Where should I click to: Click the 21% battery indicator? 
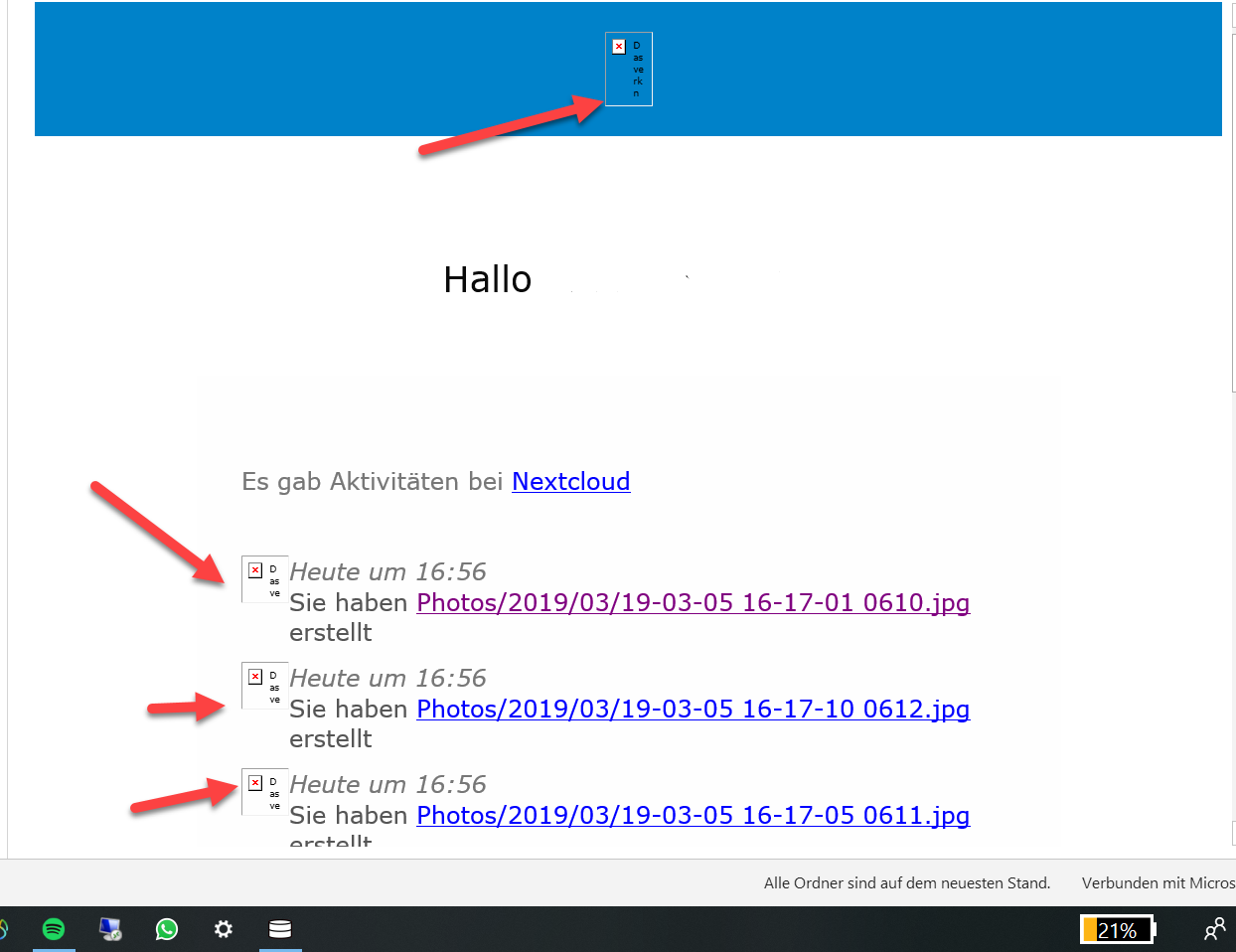1118,930
